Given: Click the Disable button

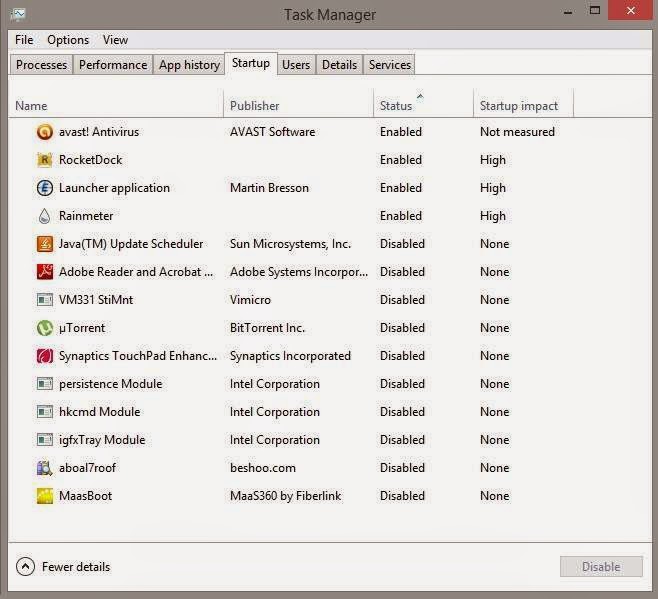Looking at the screenshot, I should (601, 567).
